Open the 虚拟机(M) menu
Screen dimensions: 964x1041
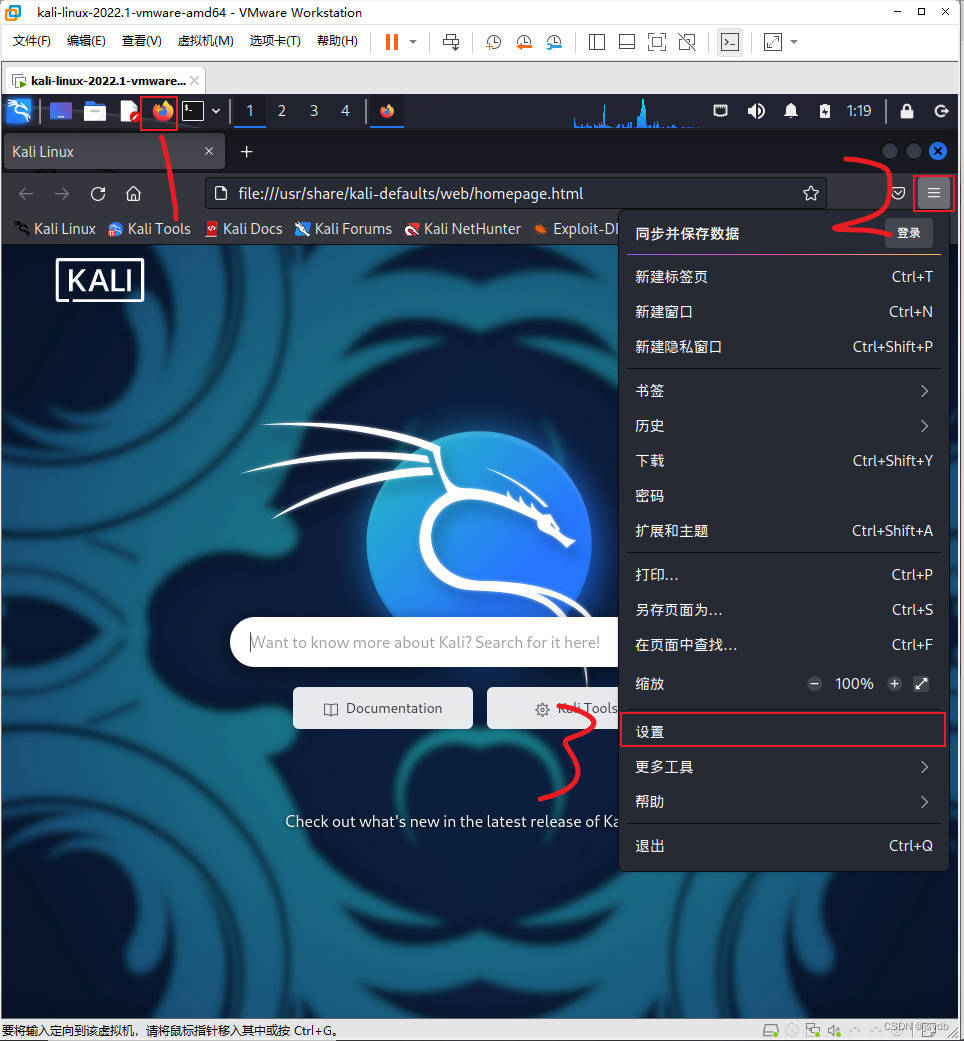click(x=205, y=41)
